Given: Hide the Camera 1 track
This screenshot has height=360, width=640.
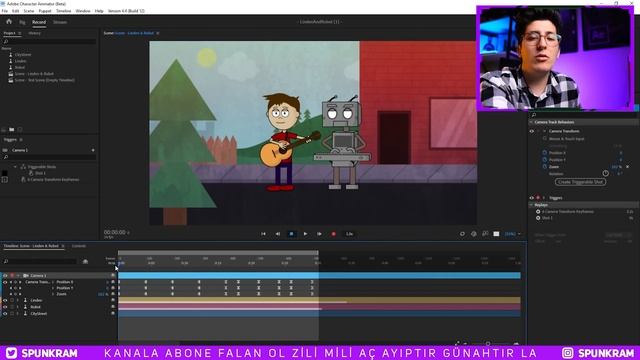Looking at the screenshot, I should tap(5, 276).
